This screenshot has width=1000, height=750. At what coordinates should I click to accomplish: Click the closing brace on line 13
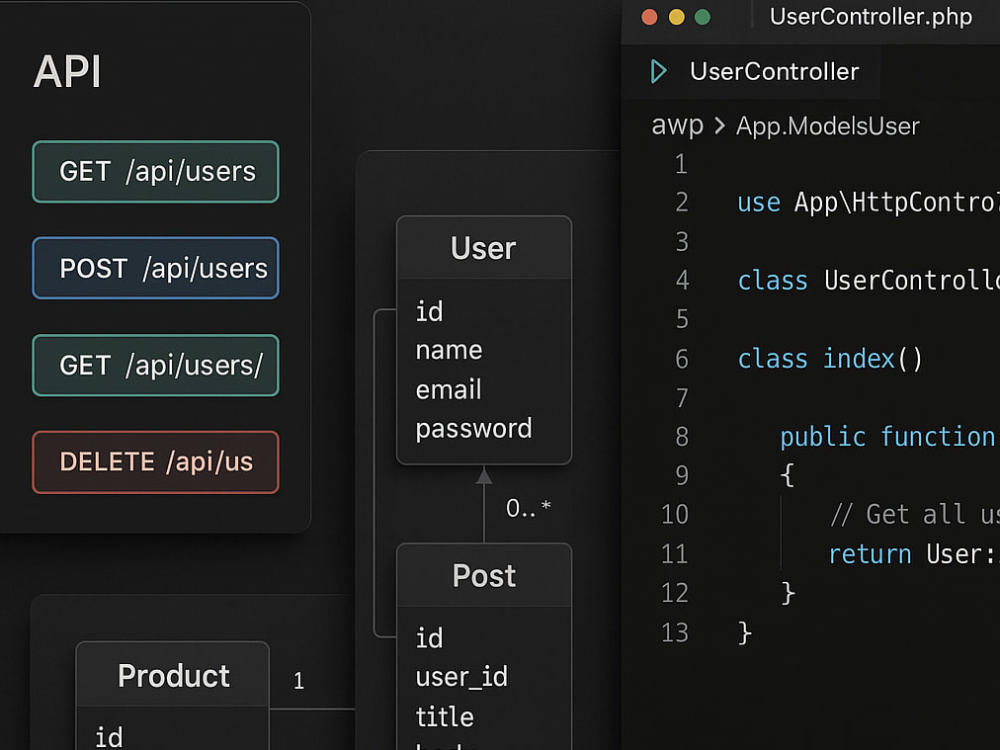coord(744,633)
